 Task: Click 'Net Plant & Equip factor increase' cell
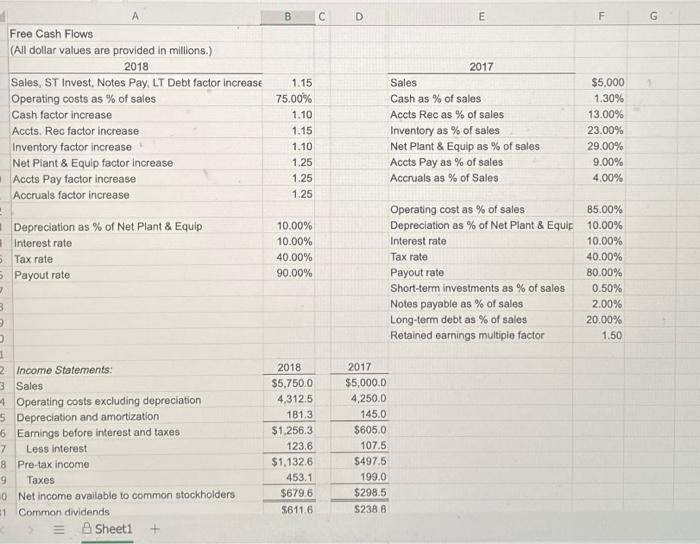pyautogui.click(x=92, y=163)
